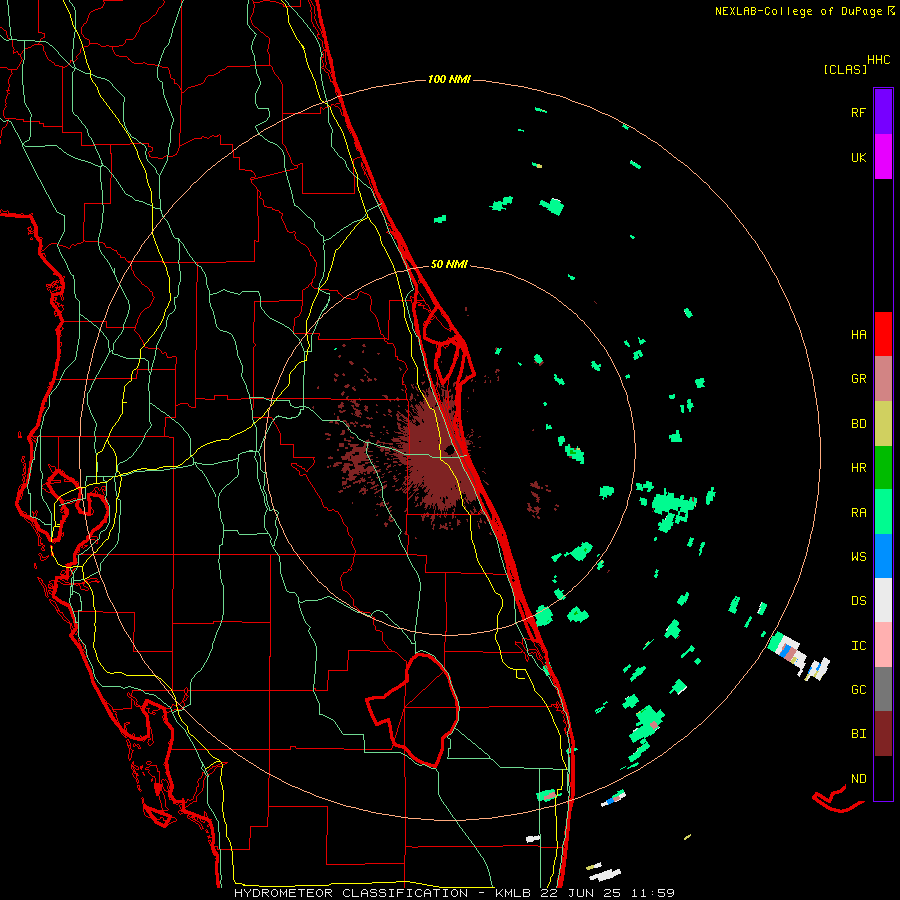Click the UK legend label
The height and width of the screenshot is (900, 900).
[858, 157]
